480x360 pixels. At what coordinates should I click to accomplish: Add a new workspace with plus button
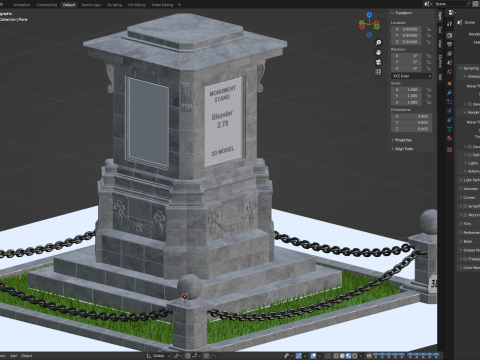tap(179, 5)
